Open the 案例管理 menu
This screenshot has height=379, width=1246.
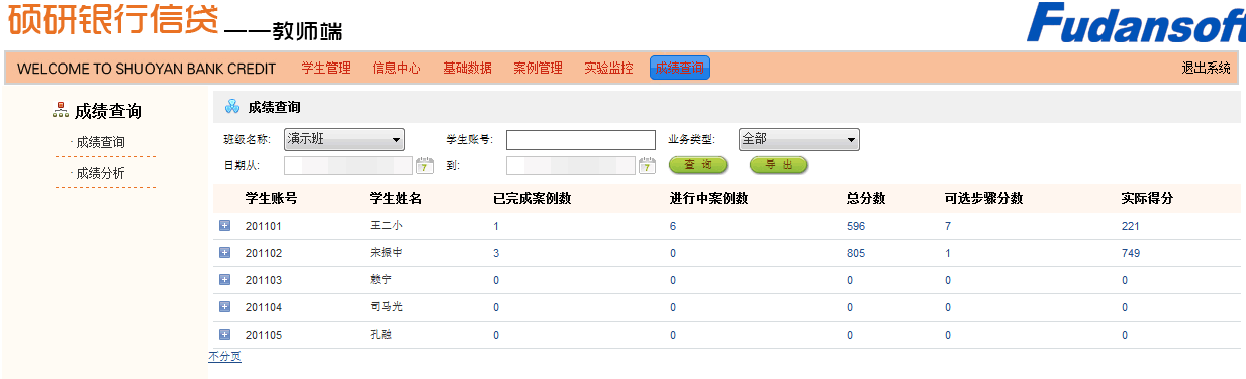pyautogui.click(x=538, y=68)
